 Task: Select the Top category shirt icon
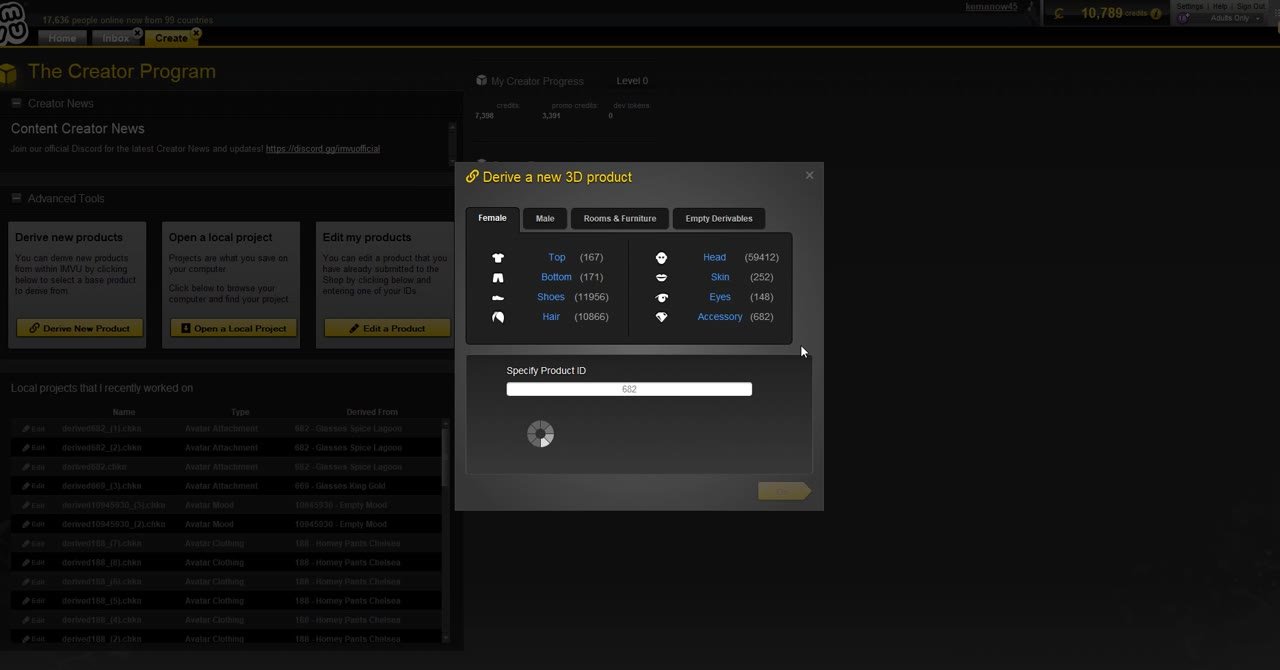point(498,258)
